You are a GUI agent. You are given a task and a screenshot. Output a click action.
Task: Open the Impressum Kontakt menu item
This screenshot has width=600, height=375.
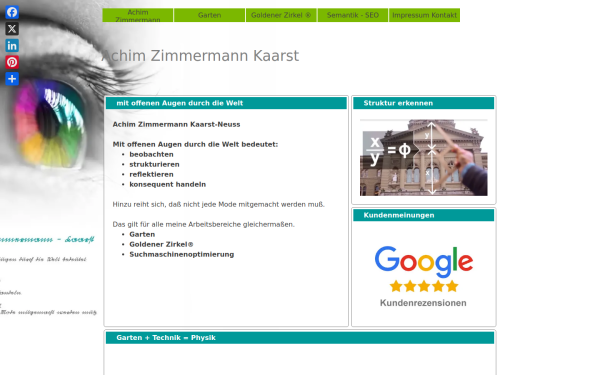point(424,15)
